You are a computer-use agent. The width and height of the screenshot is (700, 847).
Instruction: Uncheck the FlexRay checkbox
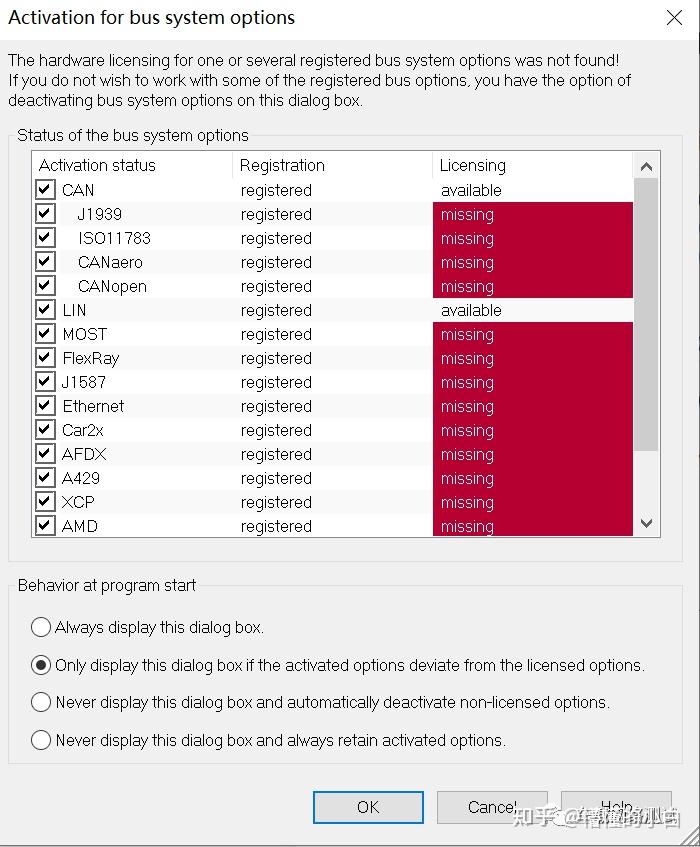(x=45, y=358)
